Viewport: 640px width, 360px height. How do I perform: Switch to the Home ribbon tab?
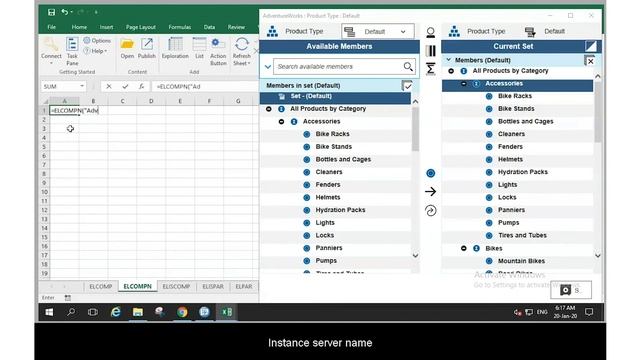coord(79,27)
